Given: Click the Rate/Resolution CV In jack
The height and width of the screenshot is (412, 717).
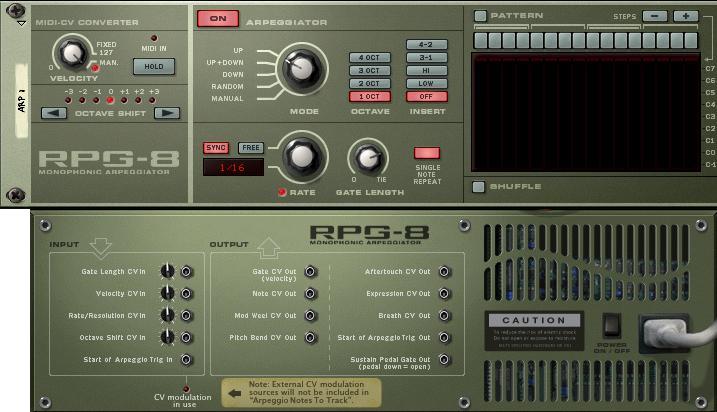Looking at the screenshot, I should point(186,316).
